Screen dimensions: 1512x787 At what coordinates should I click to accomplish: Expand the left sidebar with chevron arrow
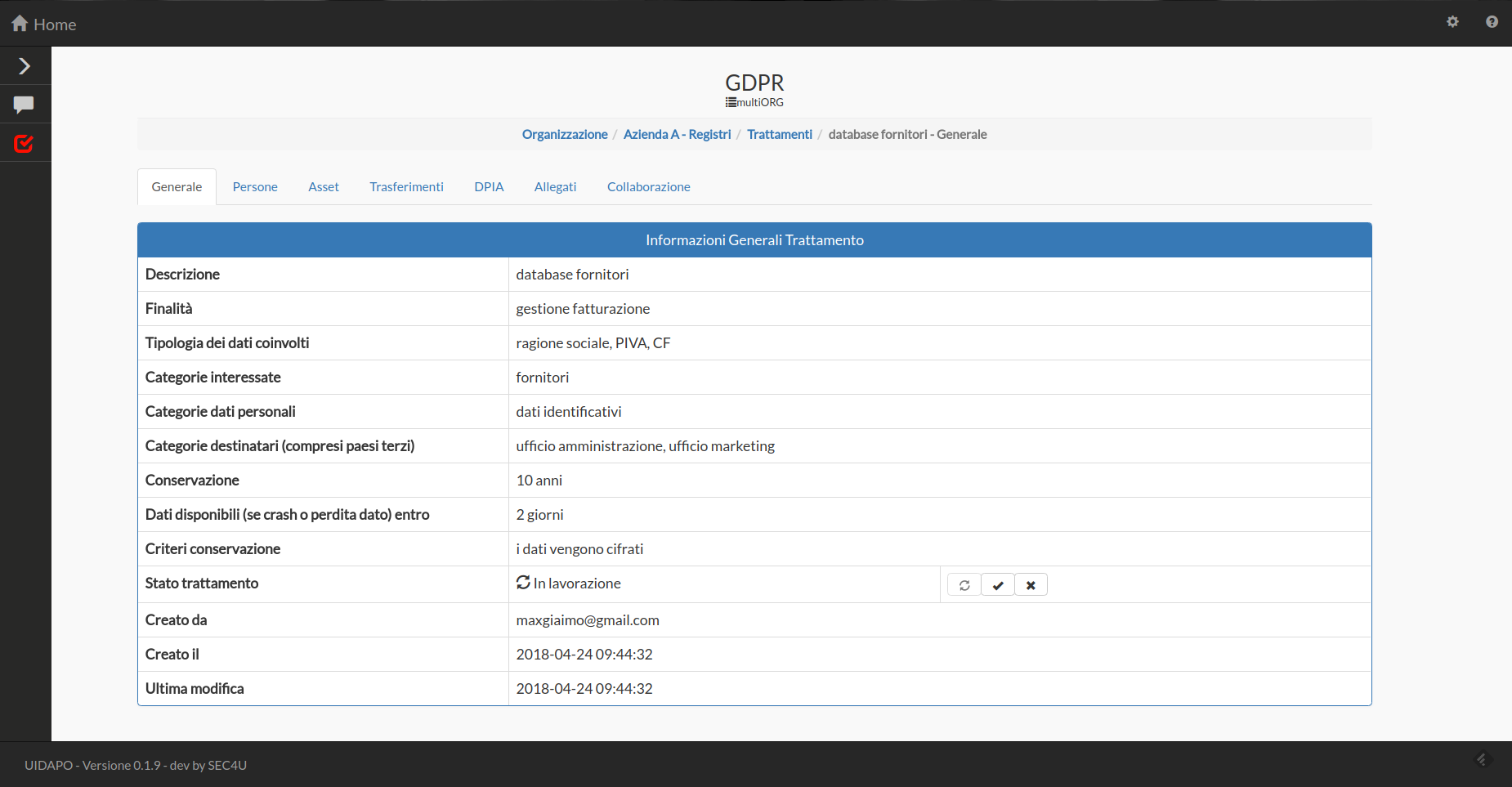tap(25, 66)
